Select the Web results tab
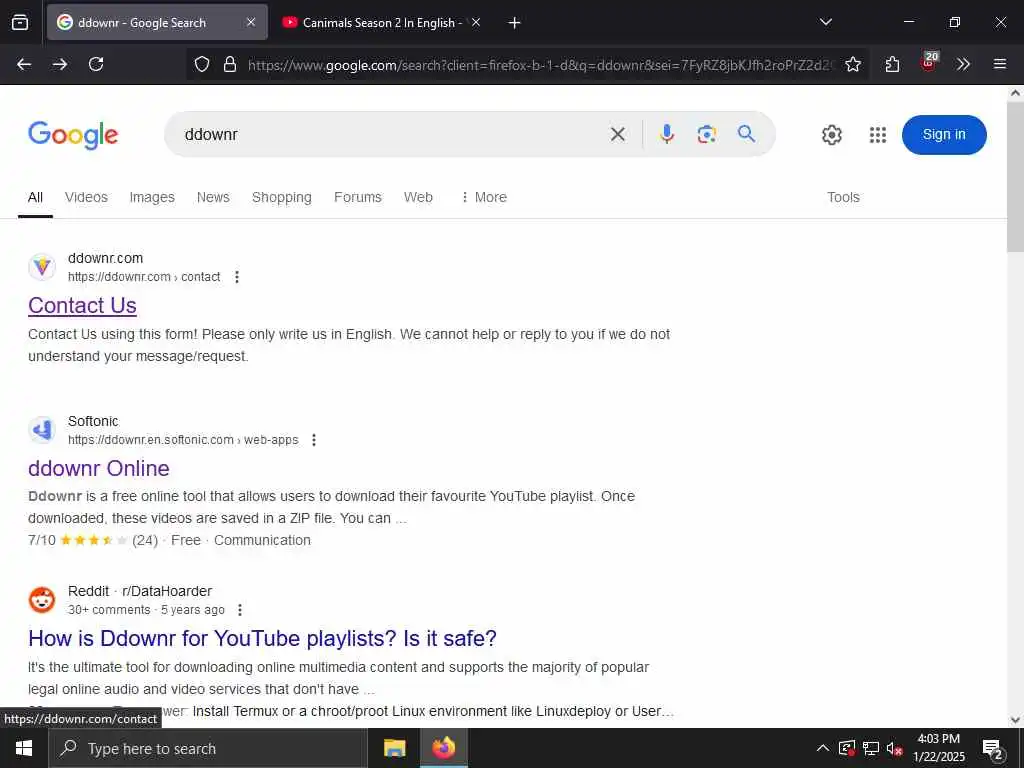The width and height of the screenshot is (1024, 768). coord(418,197)
